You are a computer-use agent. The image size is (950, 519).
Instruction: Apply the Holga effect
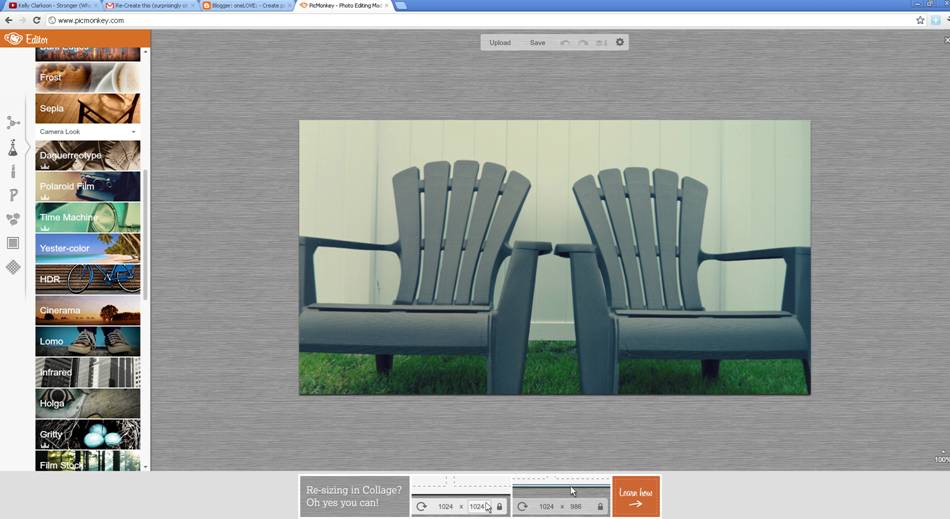click(88, 403)
